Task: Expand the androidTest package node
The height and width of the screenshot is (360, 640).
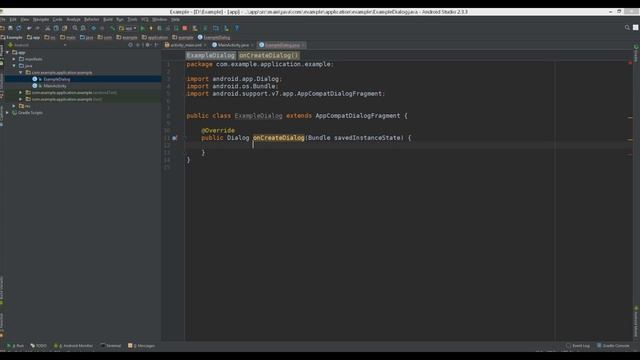Action: point(21,93)
